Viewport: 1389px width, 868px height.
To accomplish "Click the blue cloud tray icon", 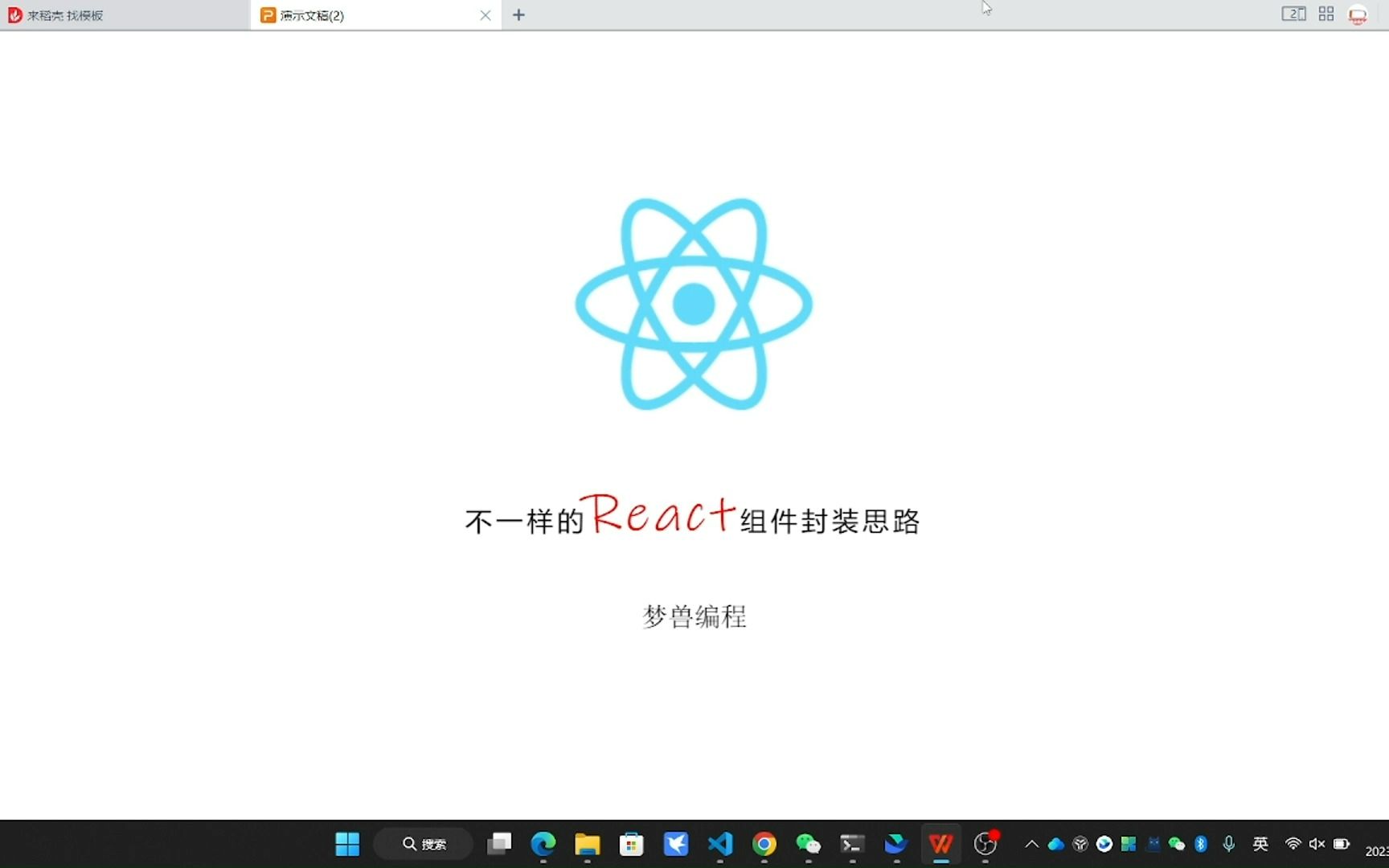I will click(x=1056, y=844).
